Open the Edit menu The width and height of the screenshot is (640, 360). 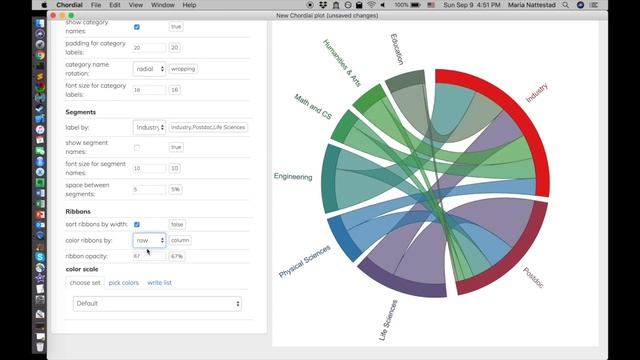(x=115, y=5)
